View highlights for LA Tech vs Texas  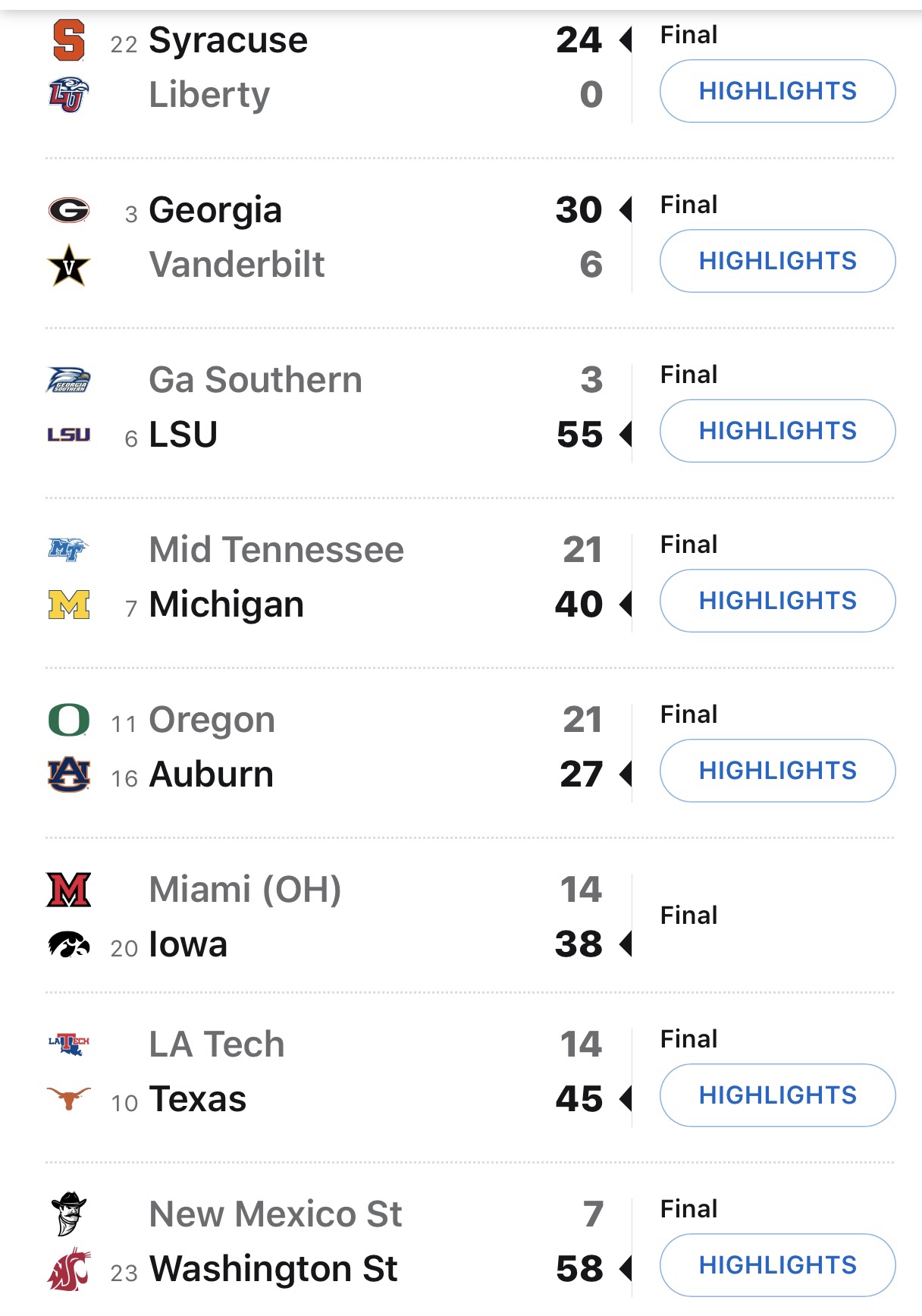(x=777, y=1095)
